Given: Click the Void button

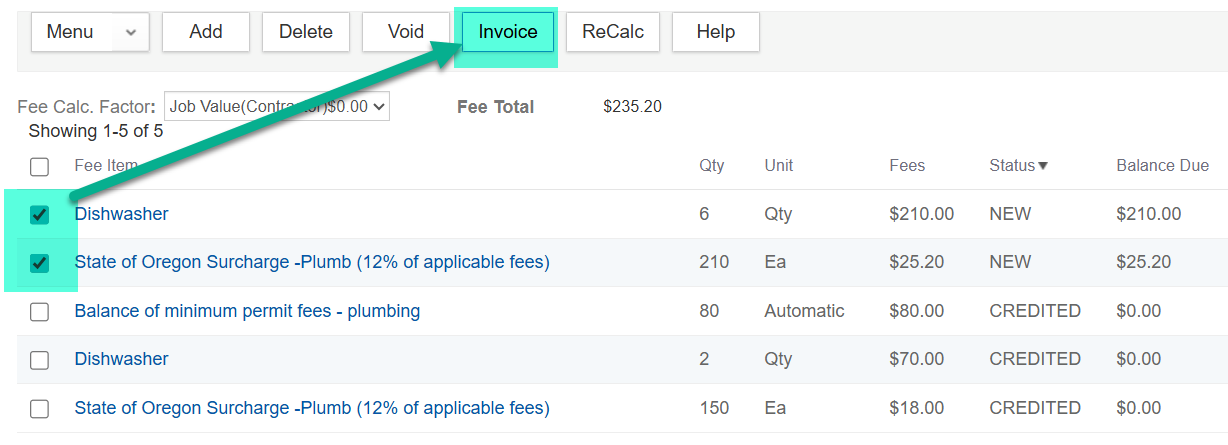Looking at the screenshot, I should point(406,32).
